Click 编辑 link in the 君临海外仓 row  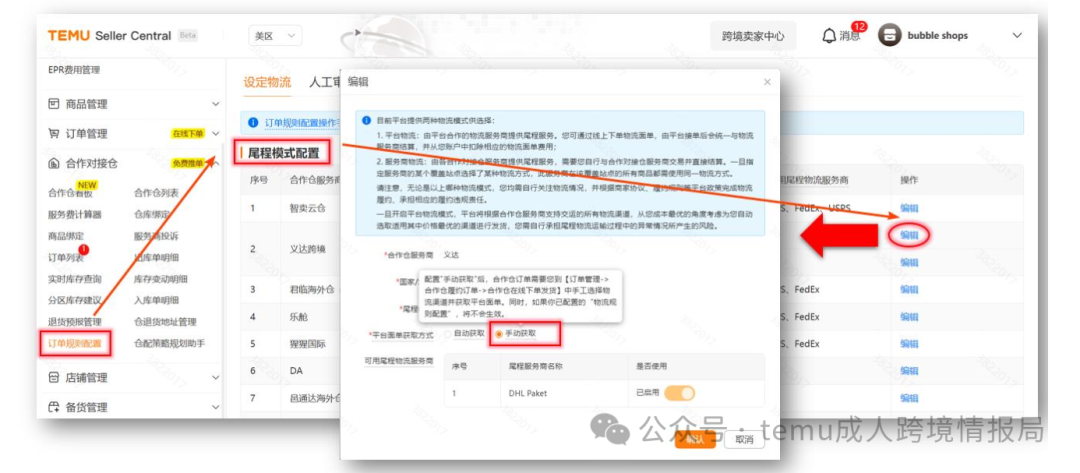[x=909, y=290]
